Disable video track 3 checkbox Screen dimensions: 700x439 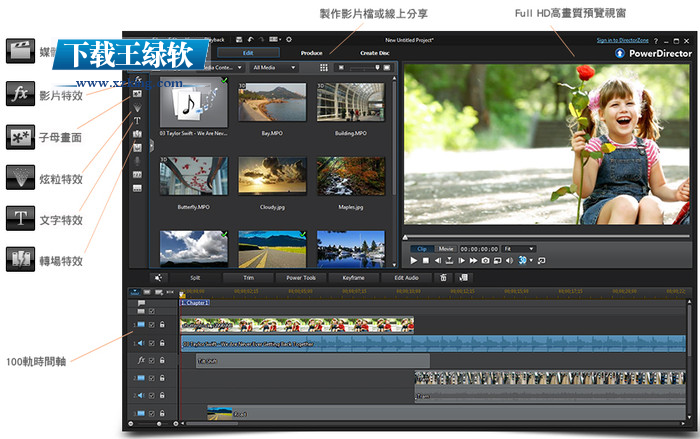click(x=152, y=414)
